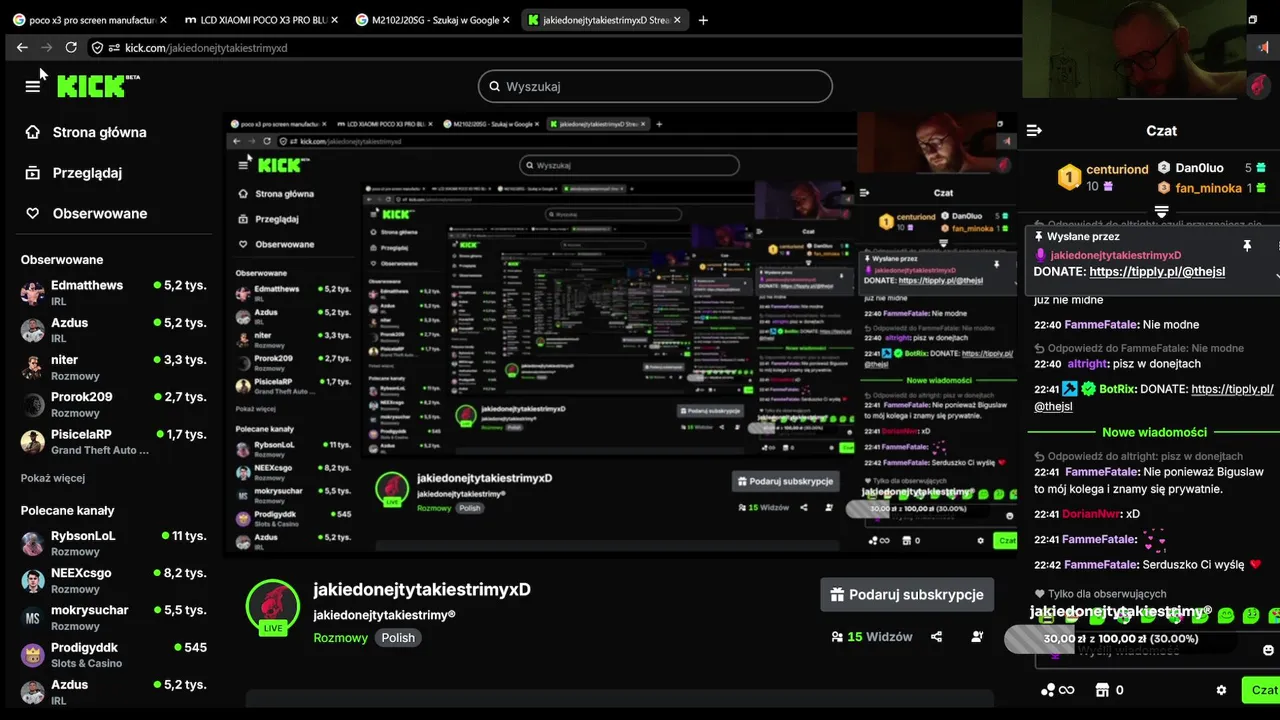Open Azdus under Polecane kanały
The image size is (1280, 720).
click(x=114, y=692)
